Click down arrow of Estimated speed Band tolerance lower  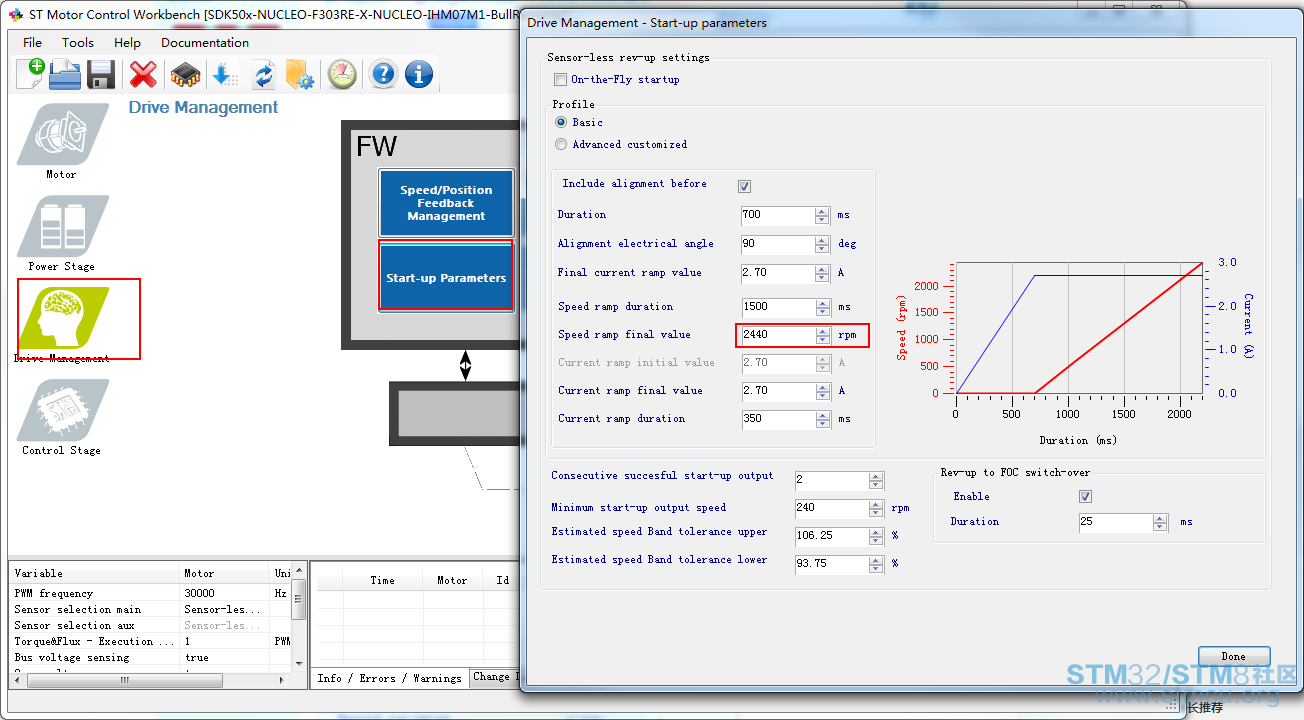[876, 569]
